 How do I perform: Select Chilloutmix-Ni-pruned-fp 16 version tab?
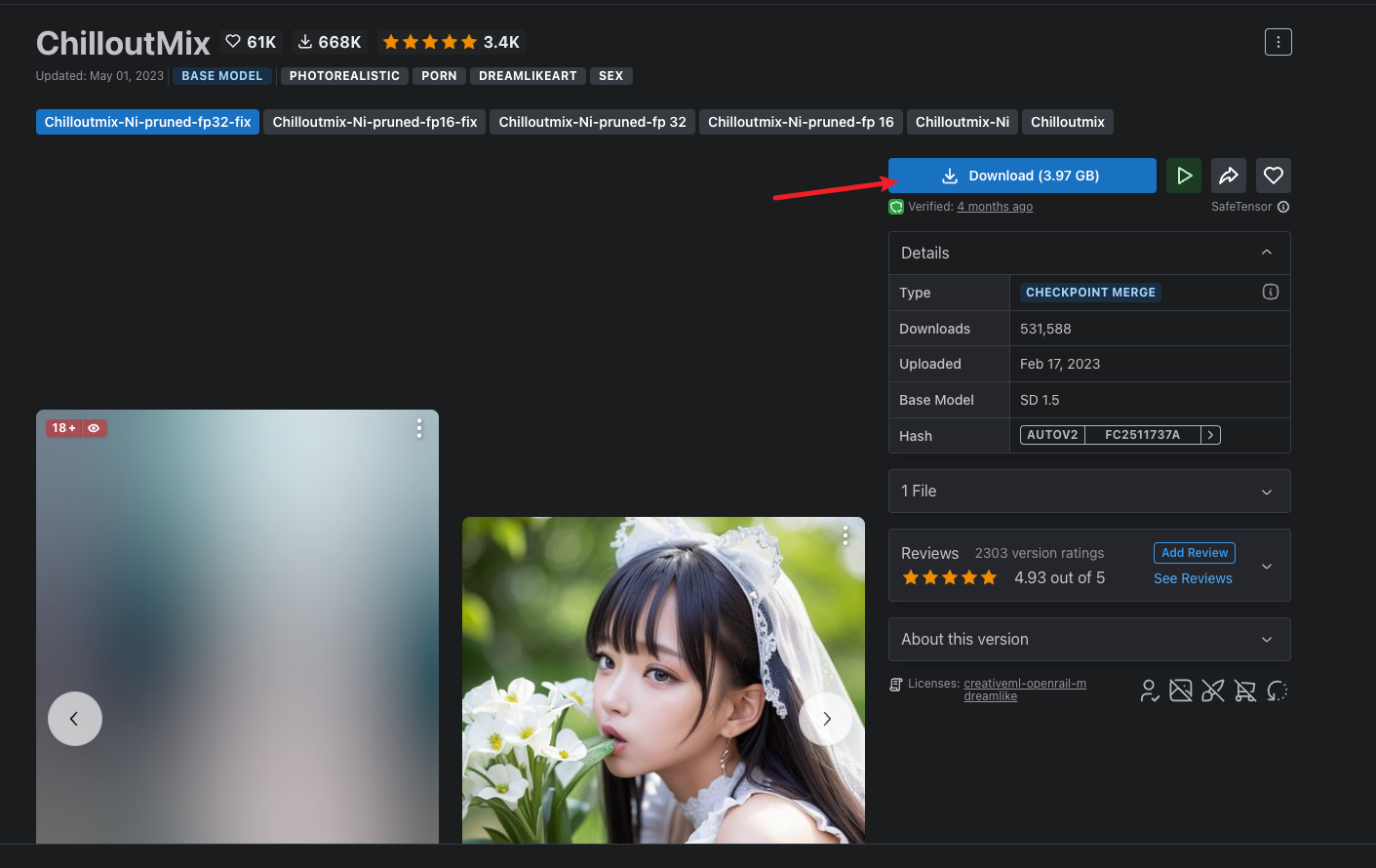click(x=801, y=122)
